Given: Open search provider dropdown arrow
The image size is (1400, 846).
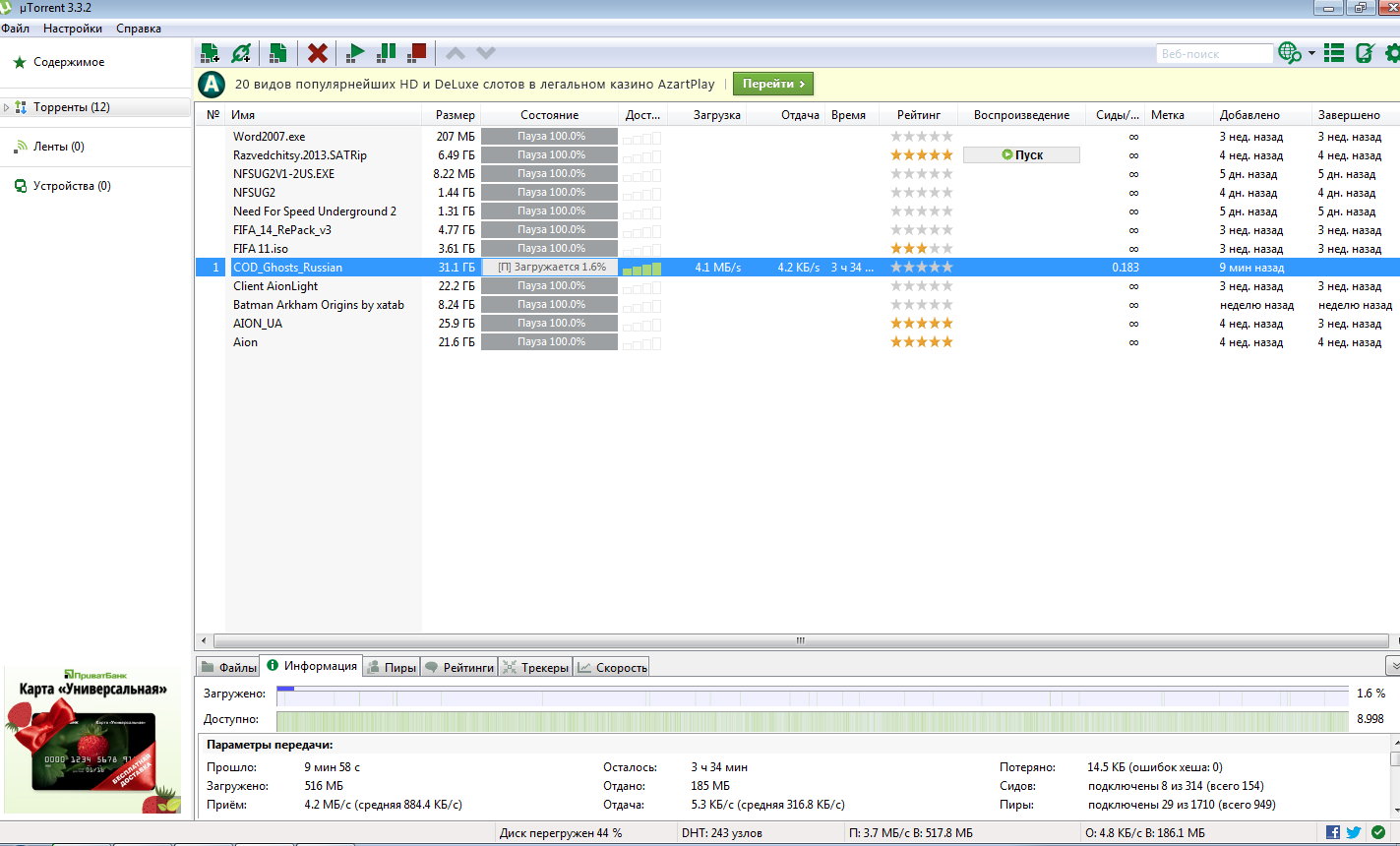Looking at the screenshot, I should click(1311, 53).
